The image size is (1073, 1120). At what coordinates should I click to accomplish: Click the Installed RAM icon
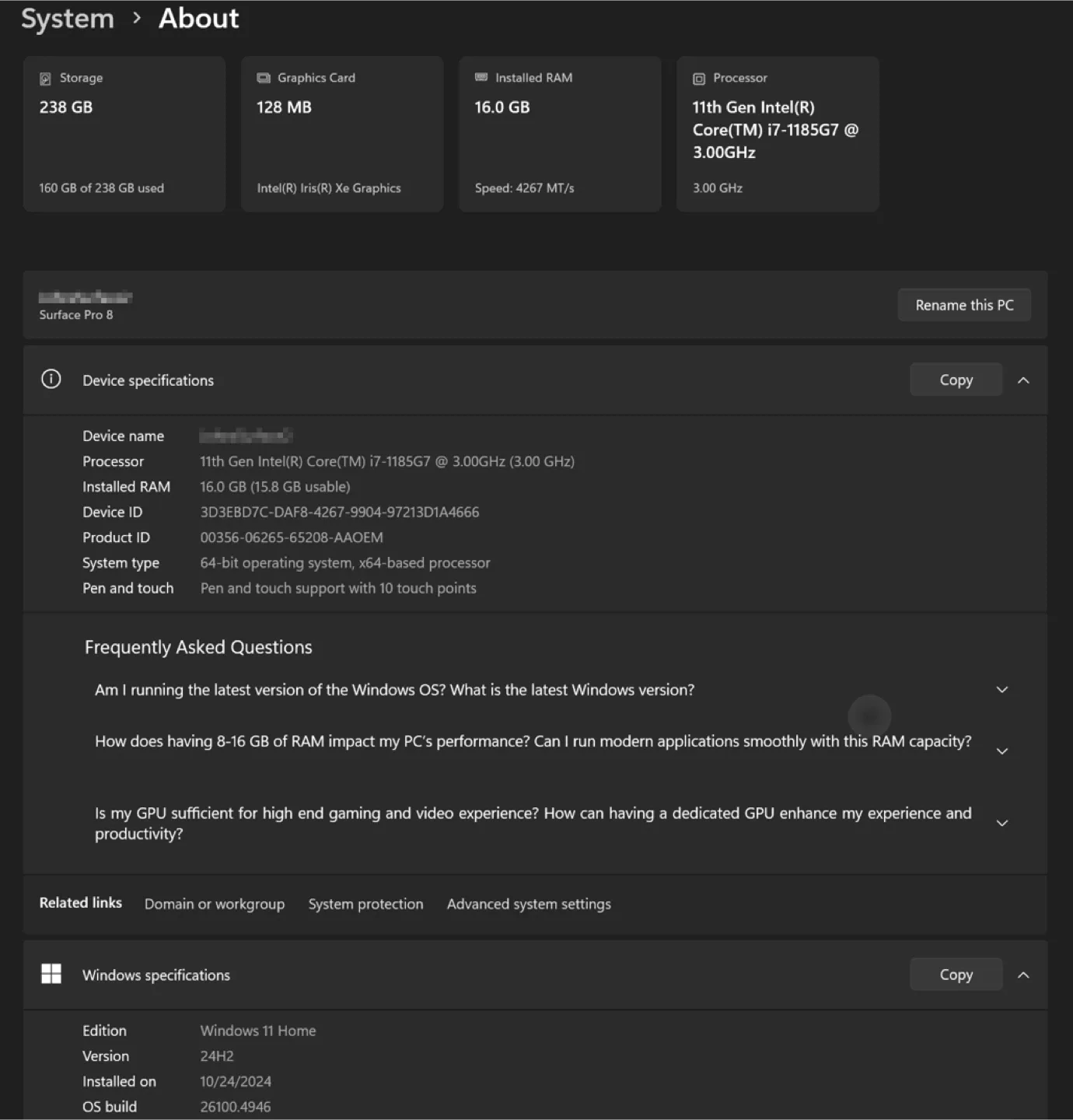(481, 77)
